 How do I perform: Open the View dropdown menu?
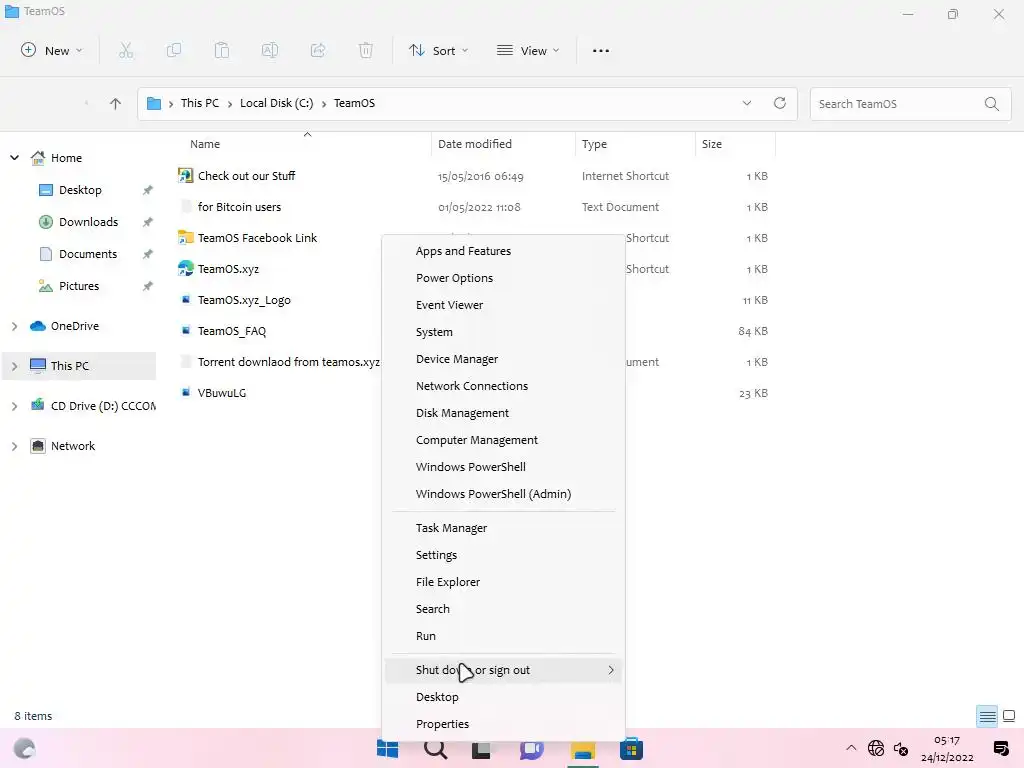pos(528,50)
